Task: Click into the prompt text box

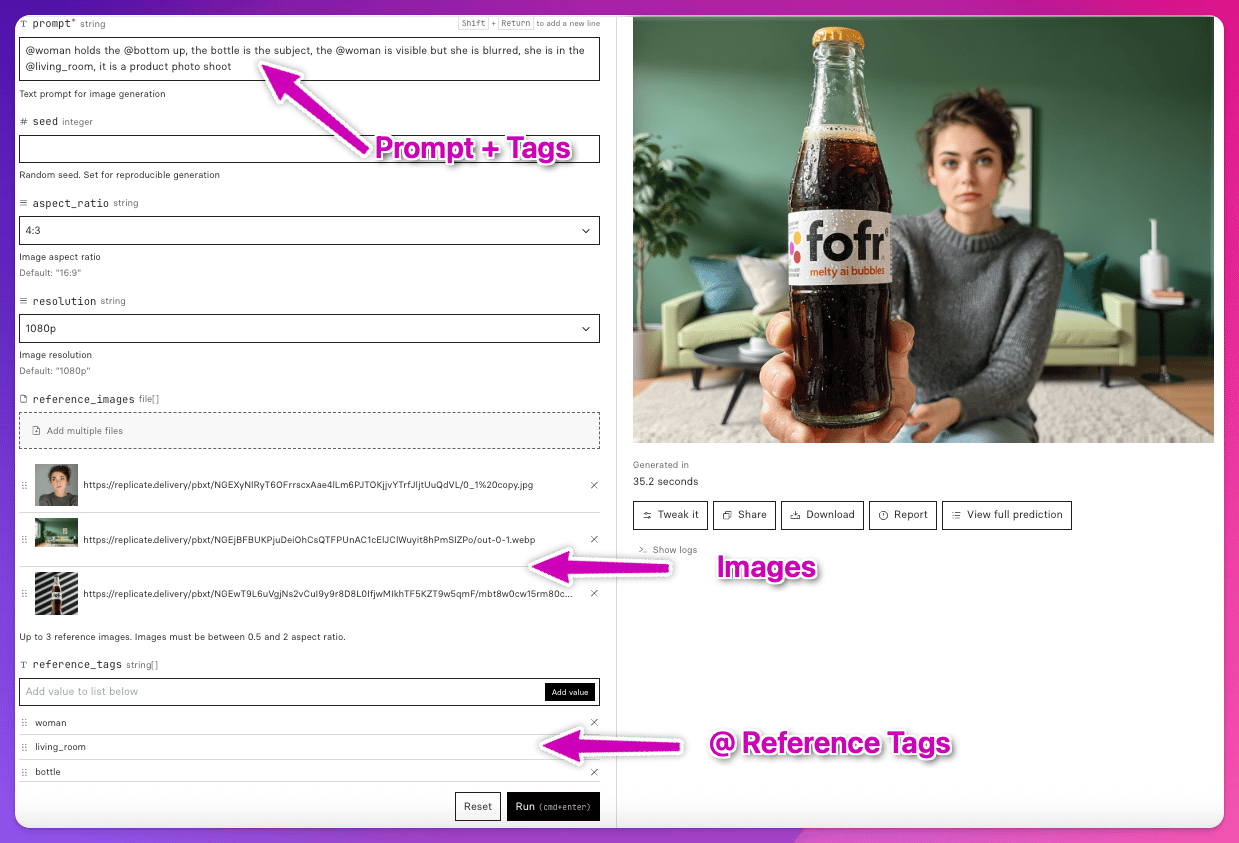Action: point(309,59)
